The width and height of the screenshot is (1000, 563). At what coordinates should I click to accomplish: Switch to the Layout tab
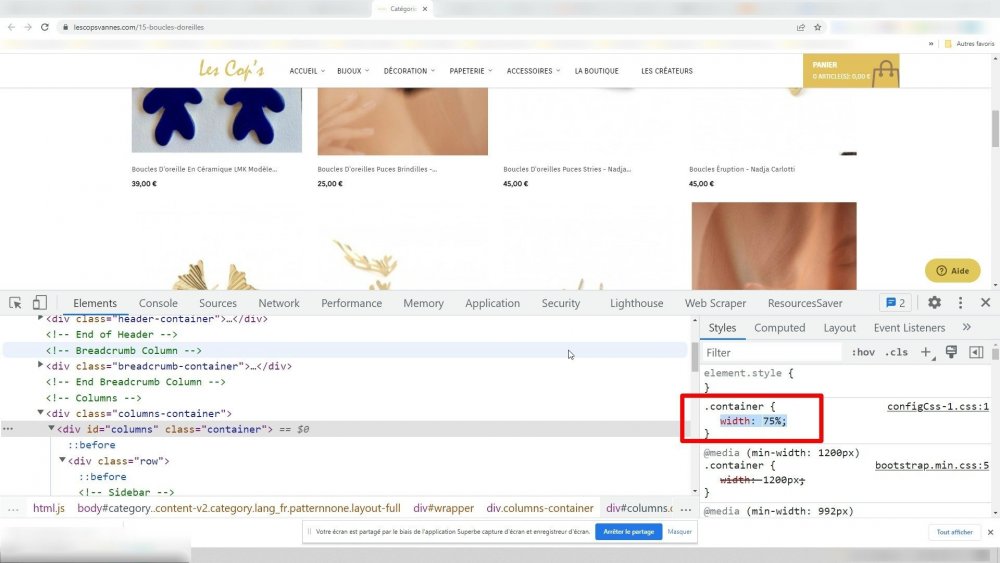point(839,328)
